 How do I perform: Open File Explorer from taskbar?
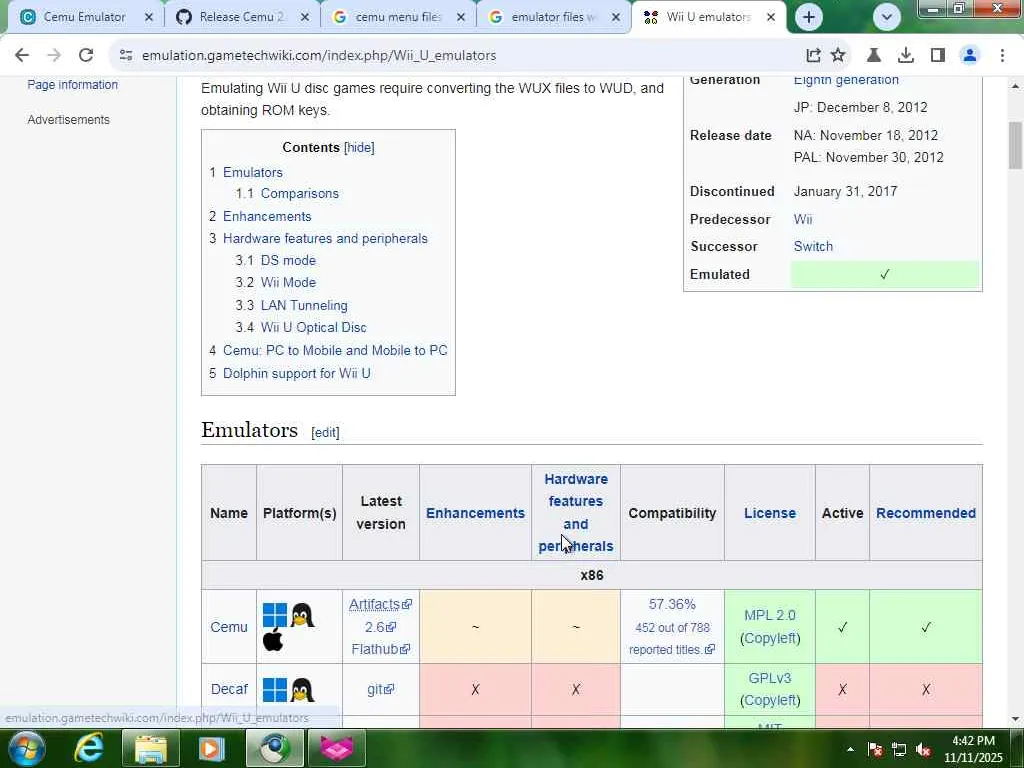click(x=151, y=748)
